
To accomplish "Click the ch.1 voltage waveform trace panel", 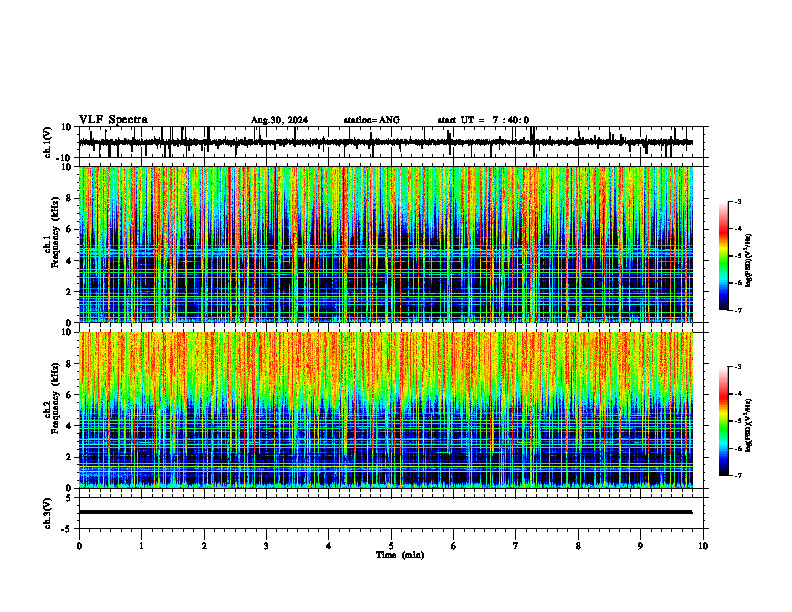I will coord(393,142).
